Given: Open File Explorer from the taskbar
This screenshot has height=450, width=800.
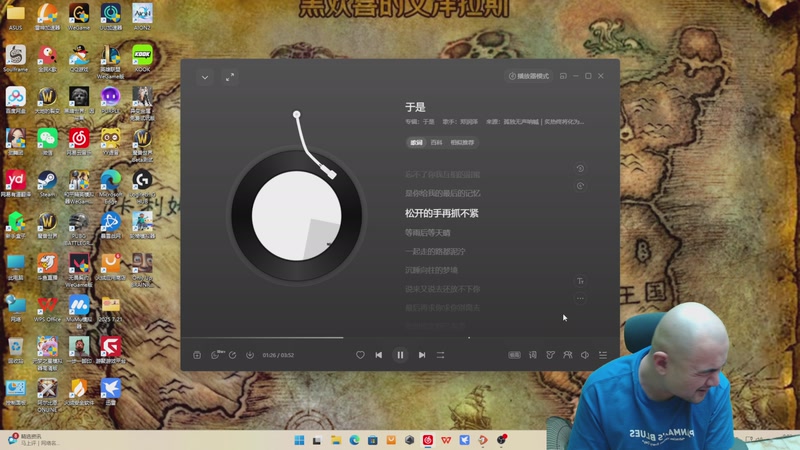Looking at the screenshot, I should click(x=336, y=440).
